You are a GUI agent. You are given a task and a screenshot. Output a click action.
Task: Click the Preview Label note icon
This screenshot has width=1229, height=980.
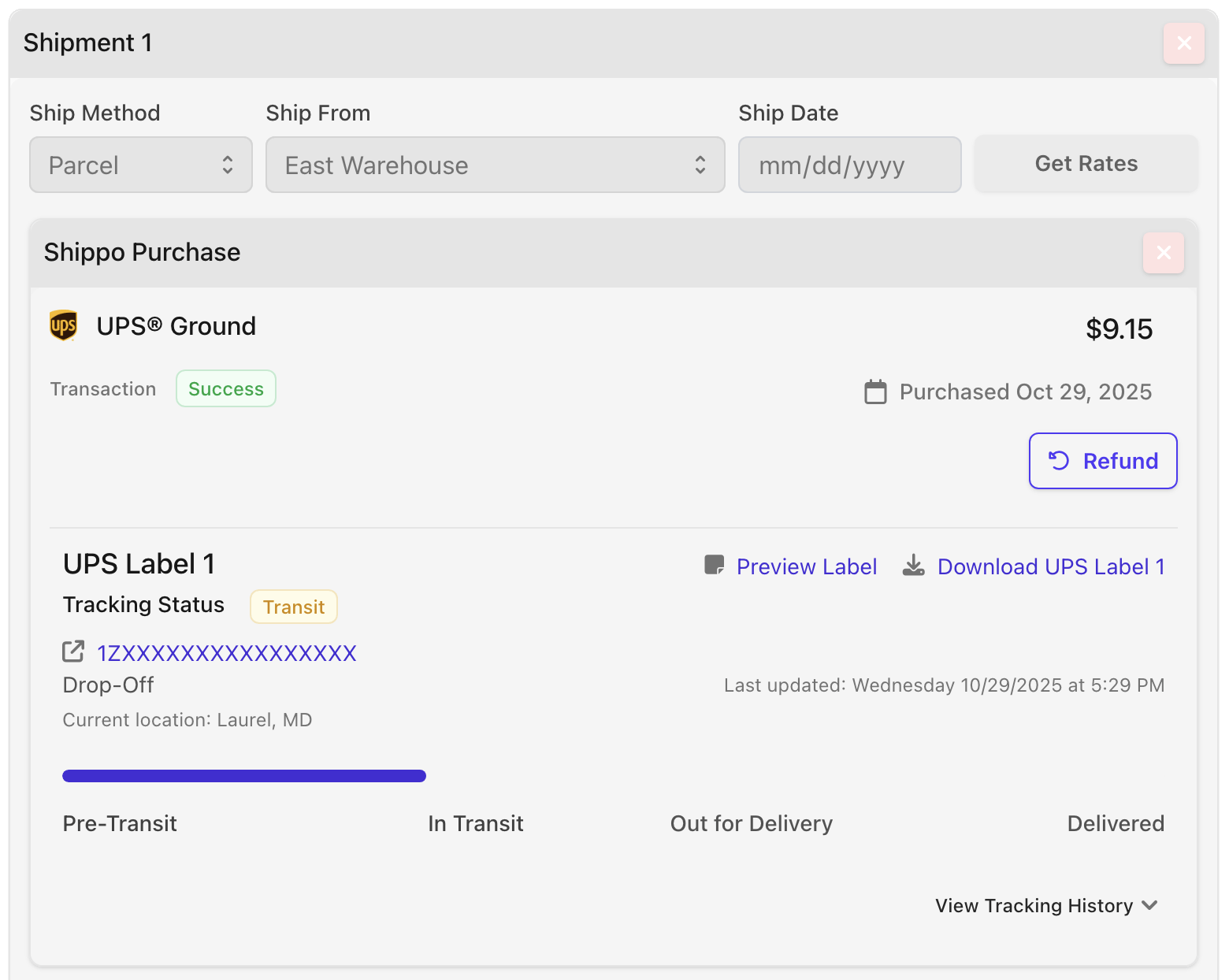click(x=714, y=566)
